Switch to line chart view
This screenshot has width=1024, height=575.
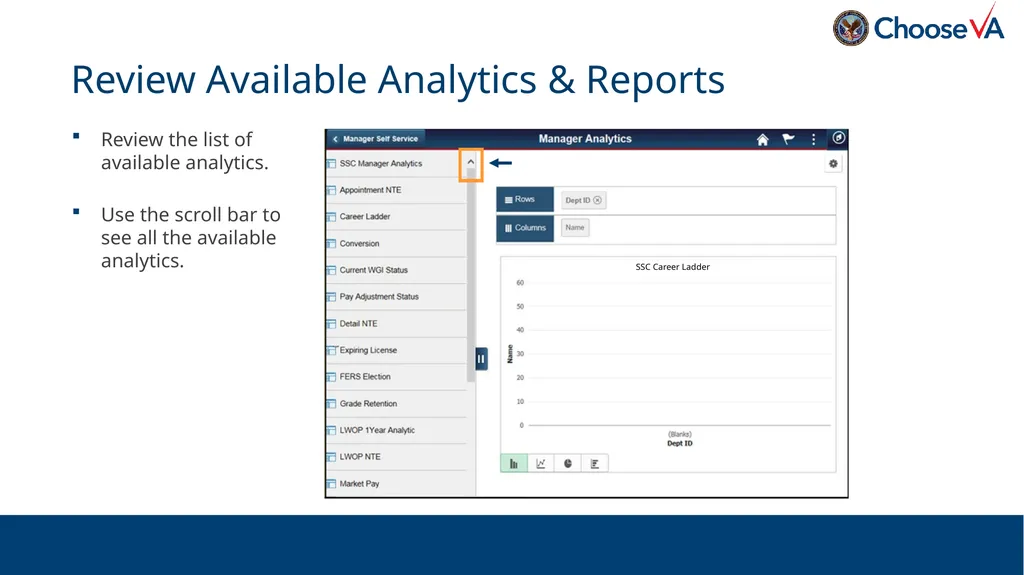(541, 463)
